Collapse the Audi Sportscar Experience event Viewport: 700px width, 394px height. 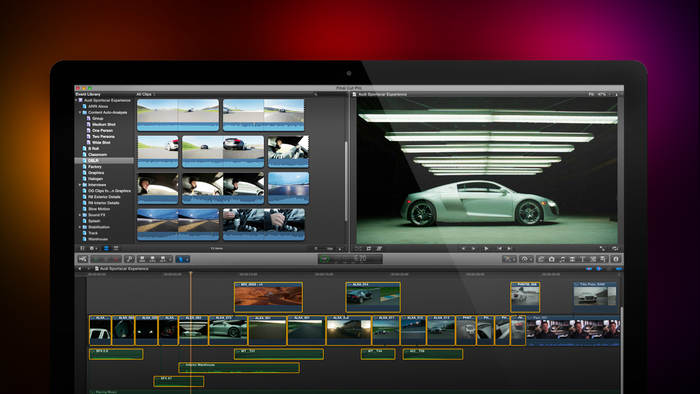click(x=76, y=100)
